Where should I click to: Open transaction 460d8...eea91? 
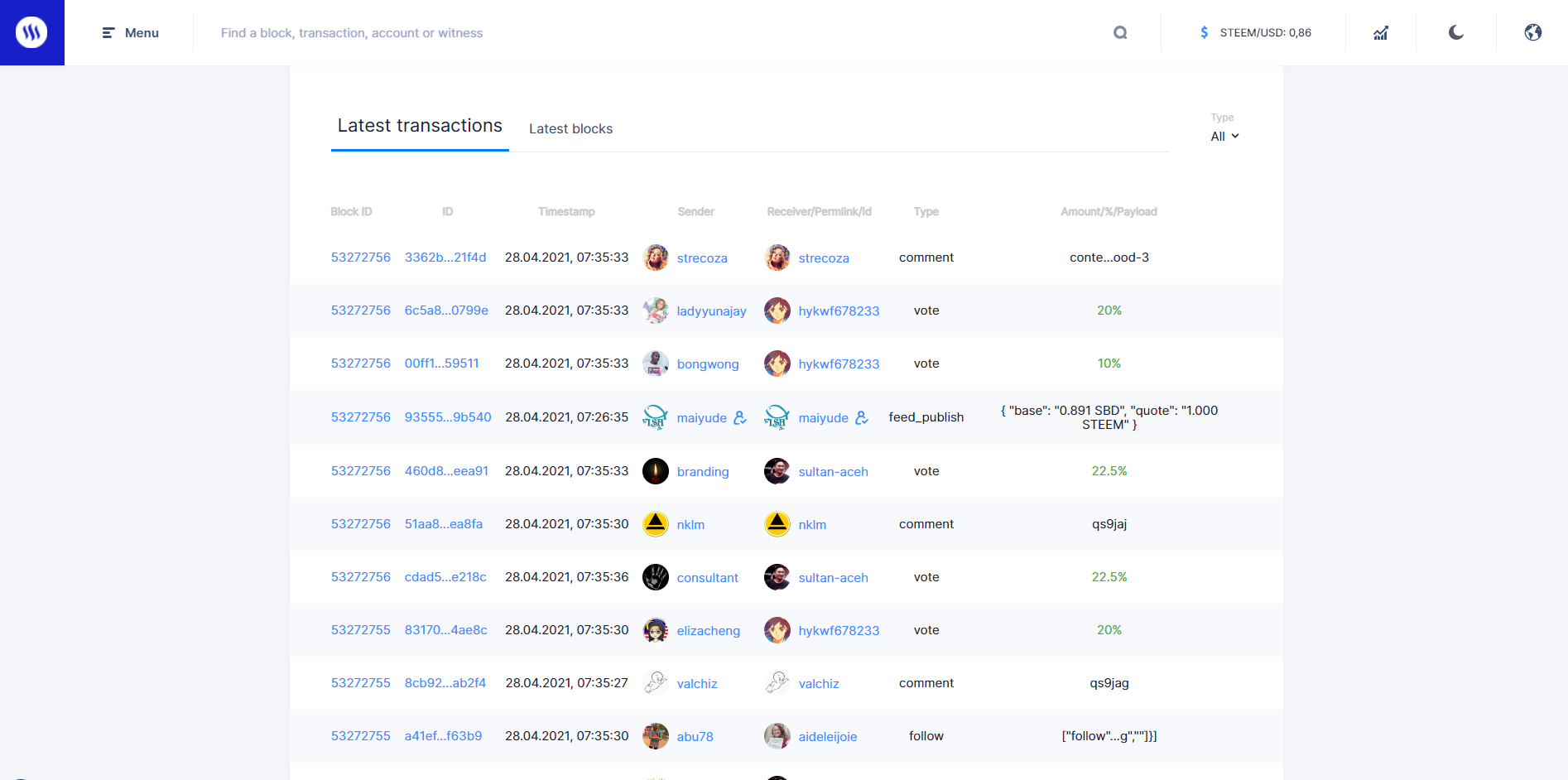click(446, 471)
